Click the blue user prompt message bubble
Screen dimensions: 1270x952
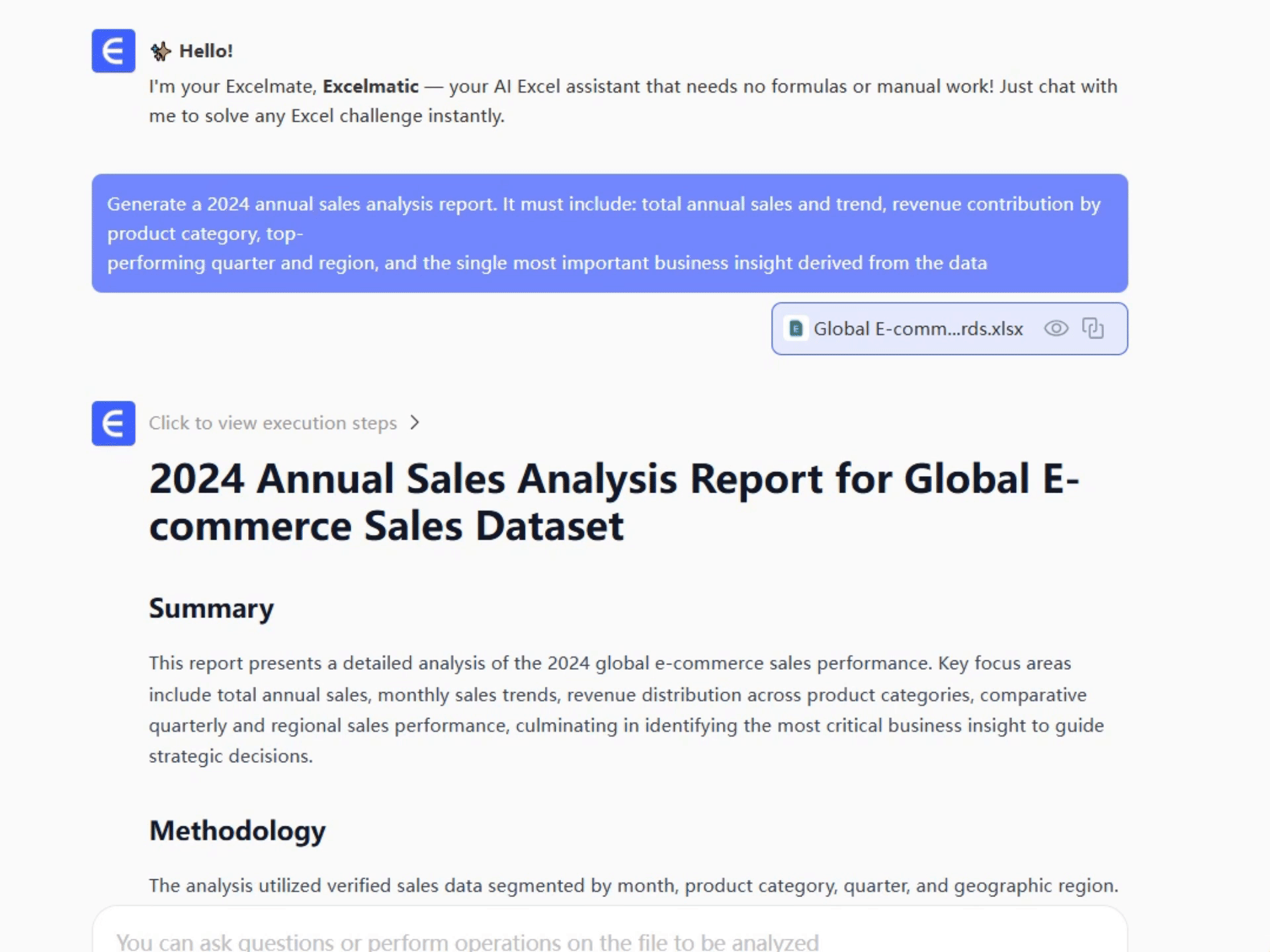(609, 233)
